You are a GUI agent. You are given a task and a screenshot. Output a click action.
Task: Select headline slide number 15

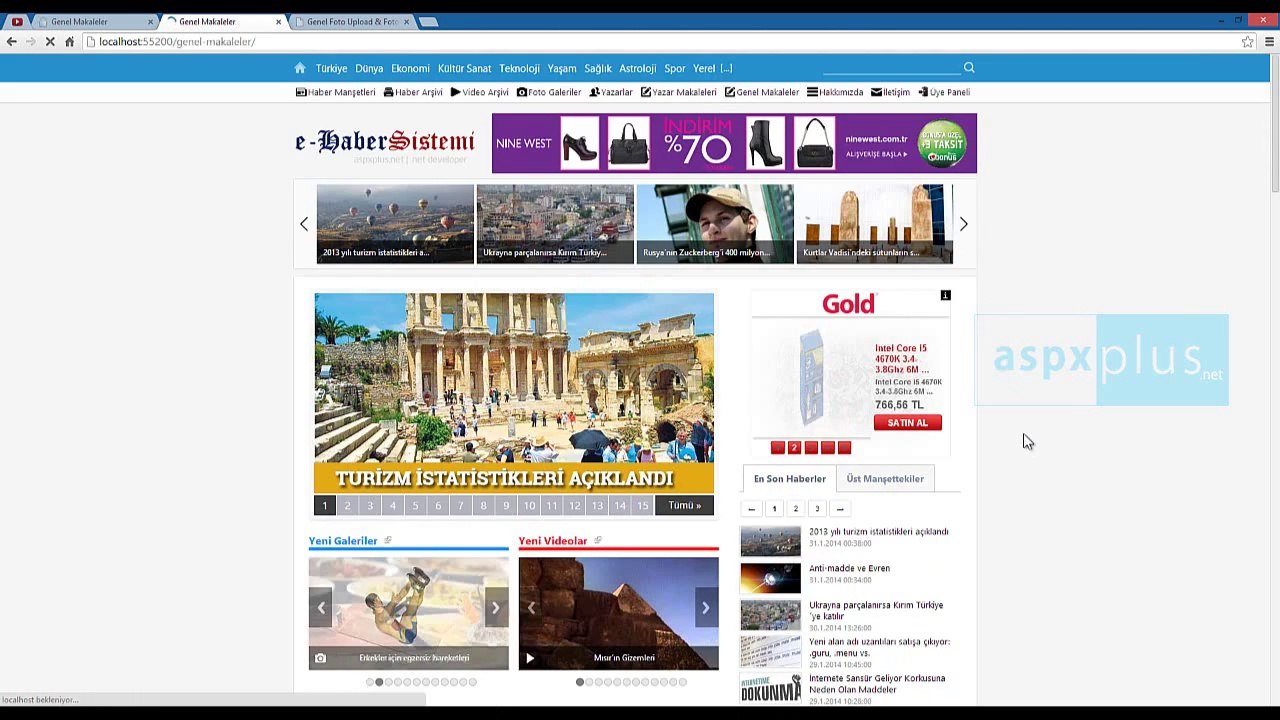coord(642,506)
